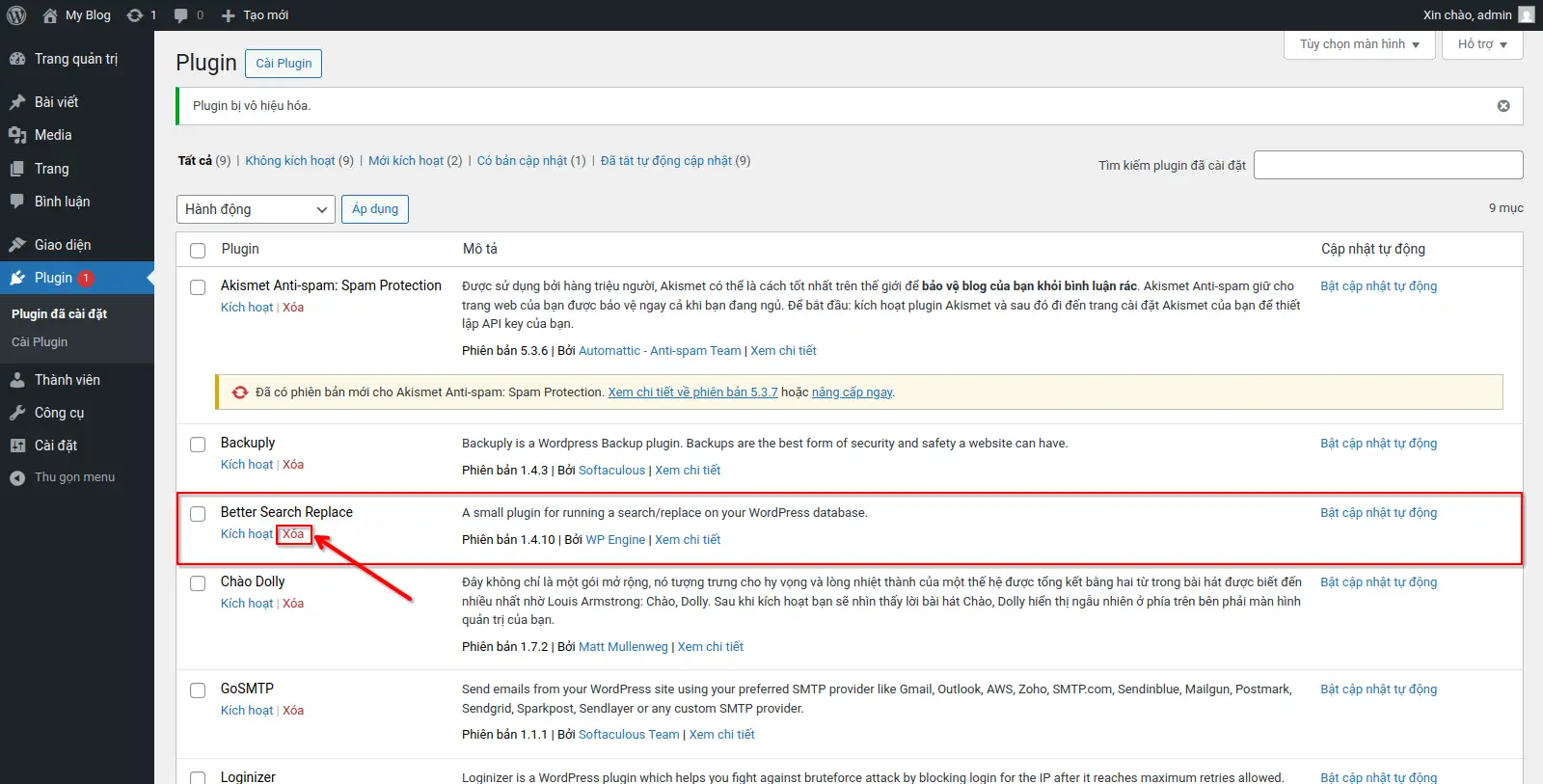Dismiss the plugin deactivated notice
1543x784 pixels.
(1503, 106)
